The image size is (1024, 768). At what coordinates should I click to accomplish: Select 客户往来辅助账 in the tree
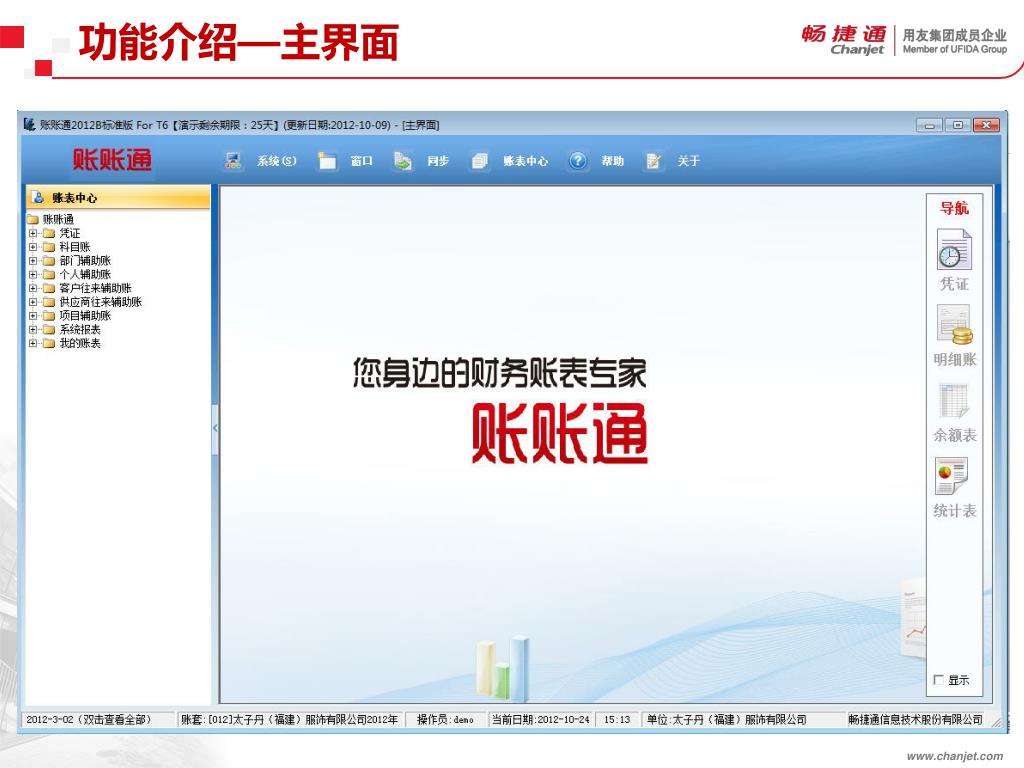[x=95, y=288]
